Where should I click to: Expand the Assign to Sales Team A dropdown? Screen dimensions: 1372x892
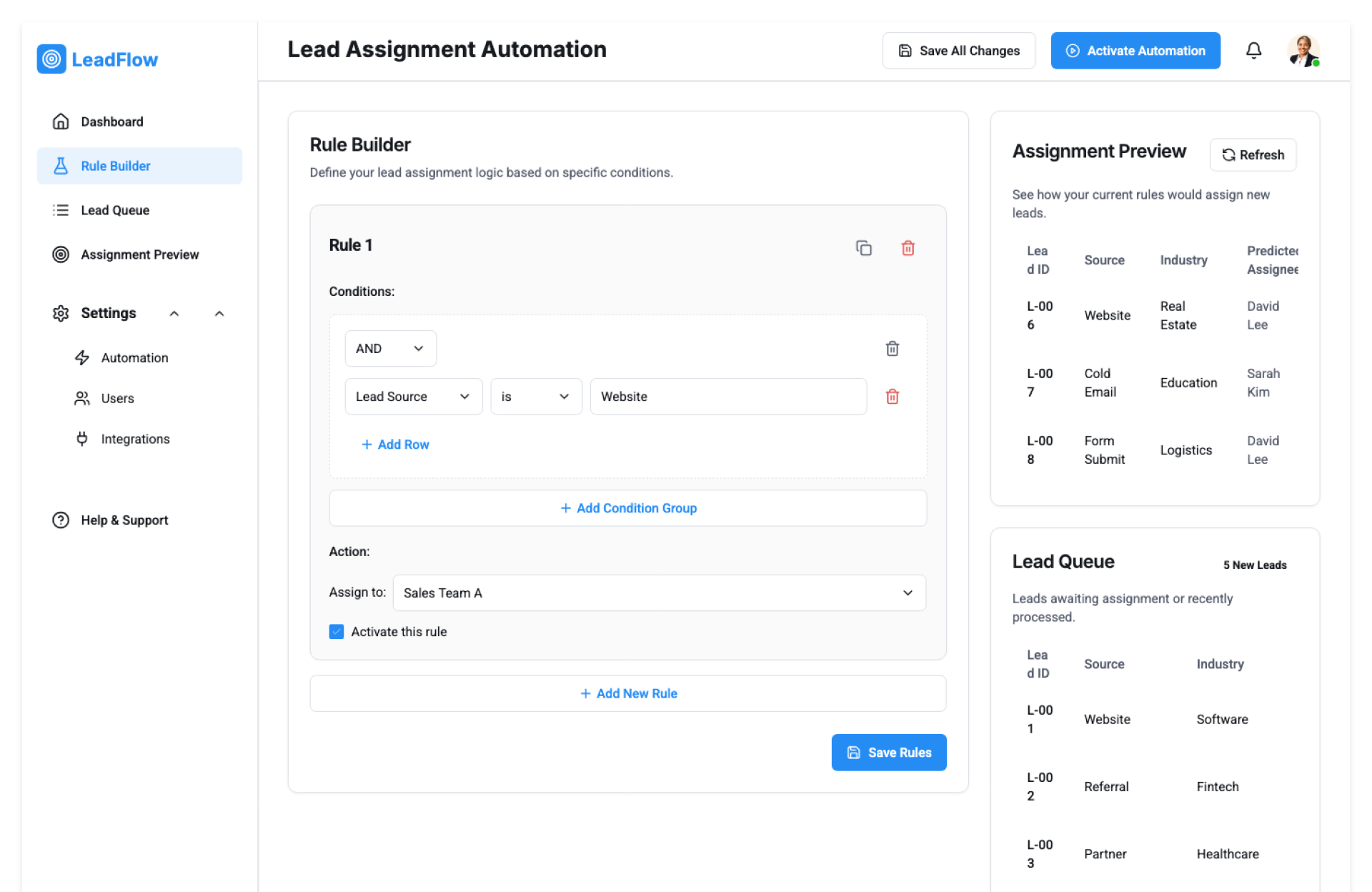(658, 593)
